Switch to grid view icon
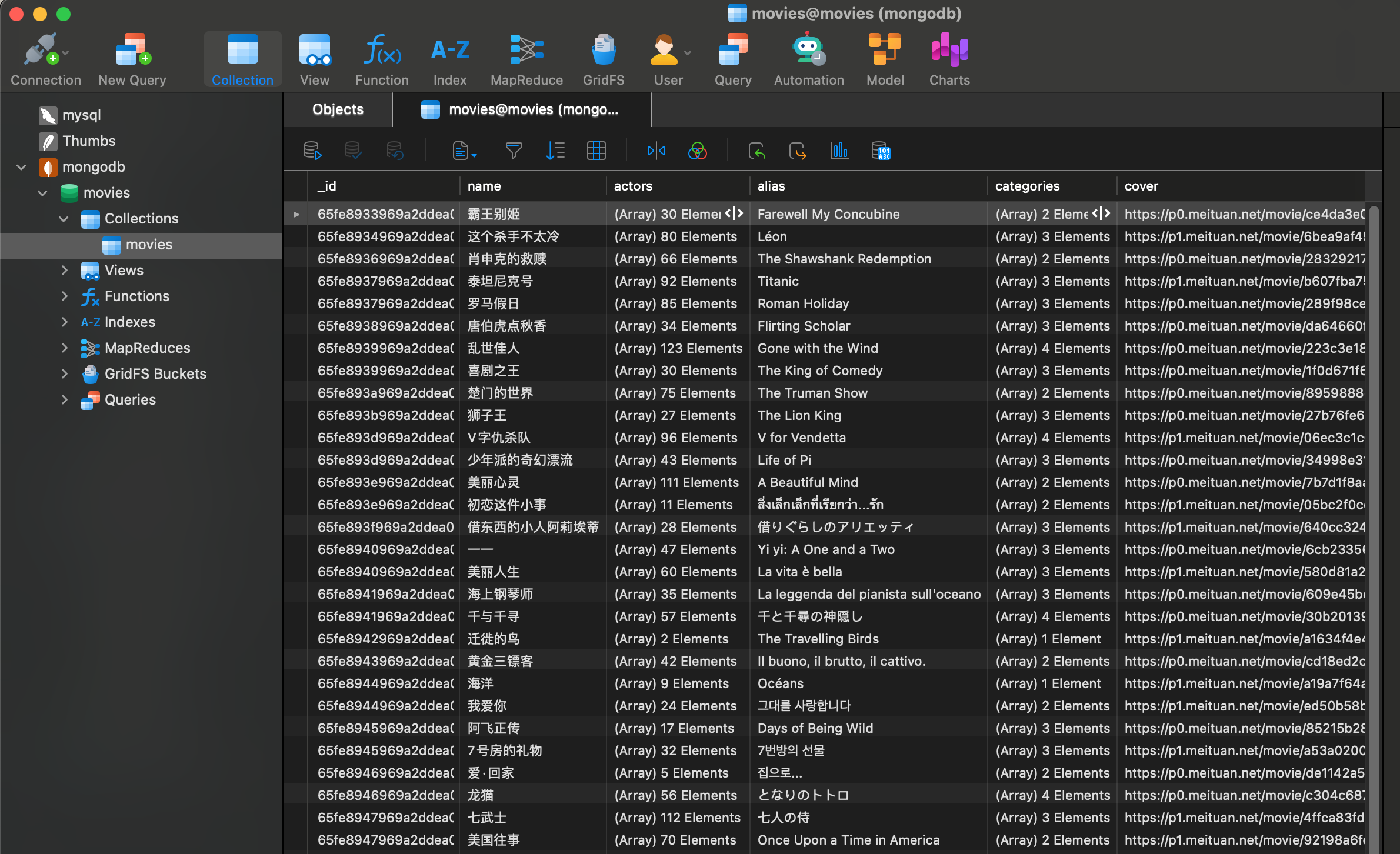Image resolution: width=1400 pixels, height=854 pixels. coord(596,151)
